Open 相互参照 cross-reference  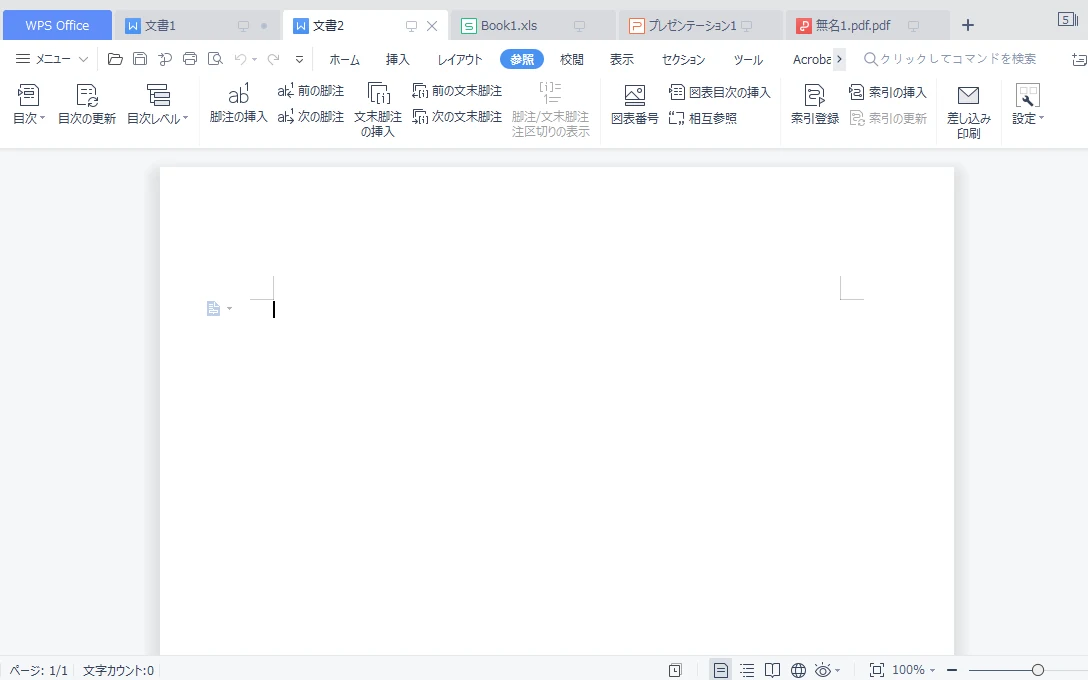coord(702,118)
